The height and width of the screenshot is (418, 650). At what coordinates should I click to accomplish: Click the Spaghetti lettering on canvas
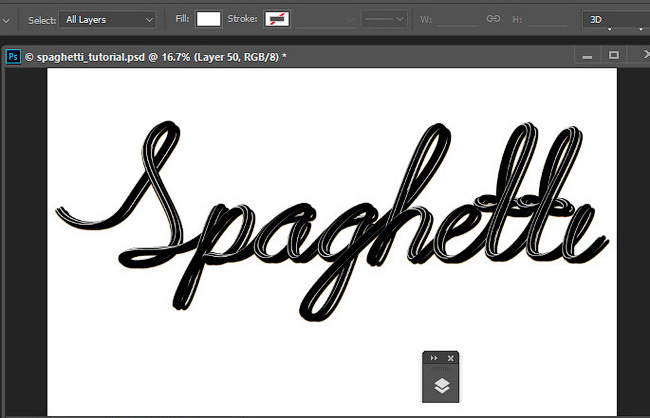tap(332, 222)
